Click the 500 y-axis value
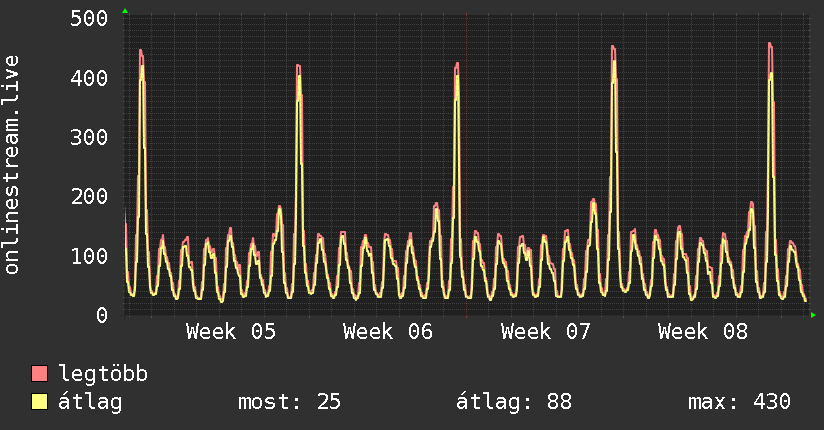 pyautogui.click(x=89, y=18)
